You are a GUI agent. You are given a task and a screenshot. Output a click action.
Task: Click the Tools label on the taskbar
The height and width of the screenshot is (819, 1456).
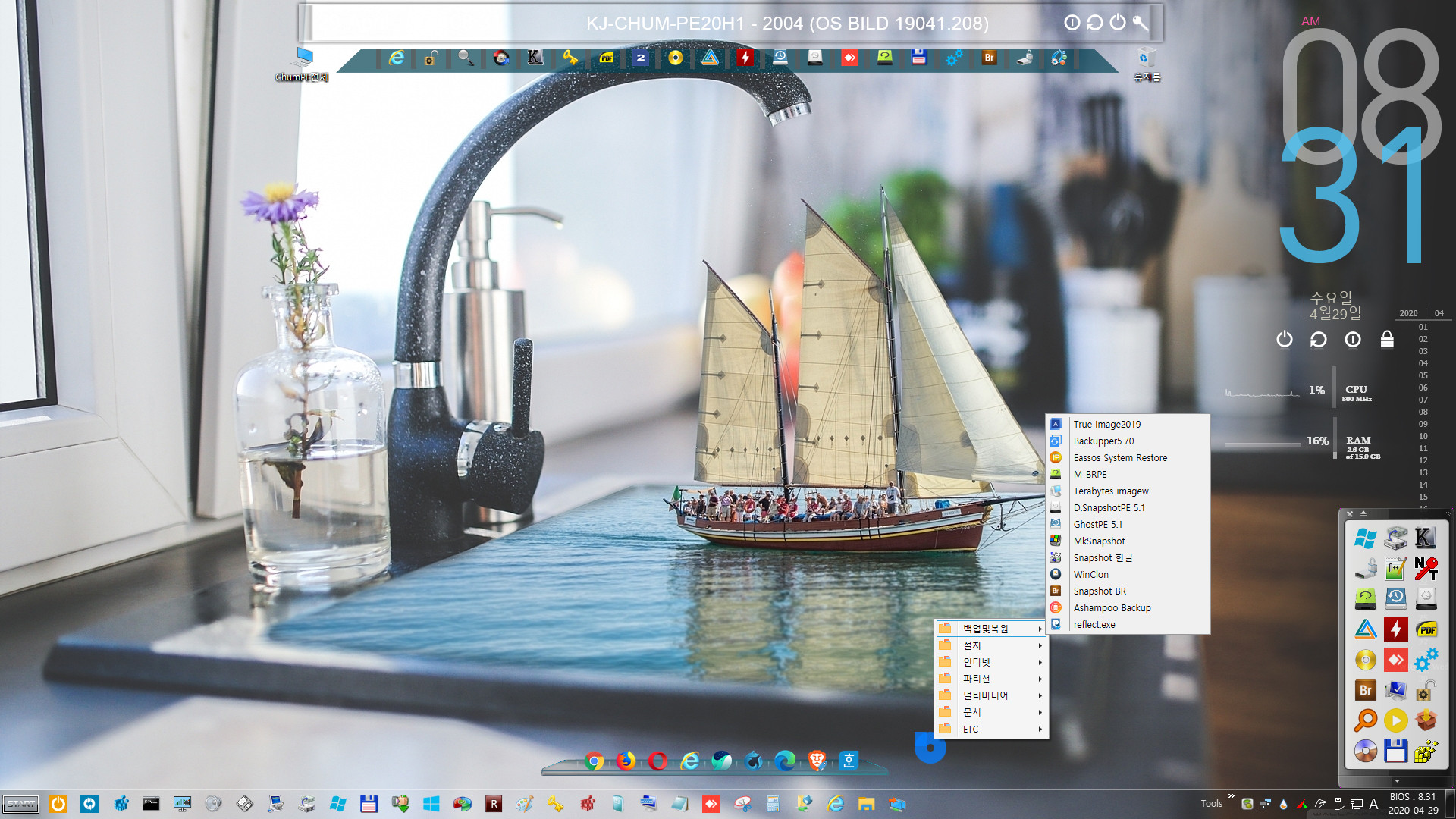pos(1211,804)
